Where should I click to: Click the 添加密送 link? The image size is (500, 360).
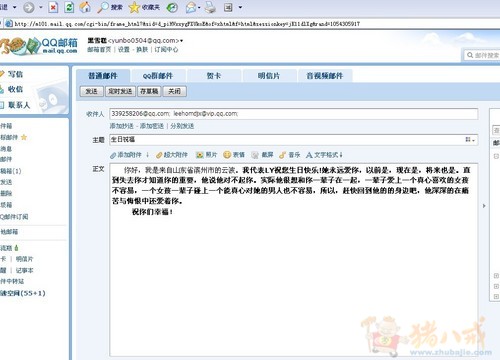(x=152, y=126)
